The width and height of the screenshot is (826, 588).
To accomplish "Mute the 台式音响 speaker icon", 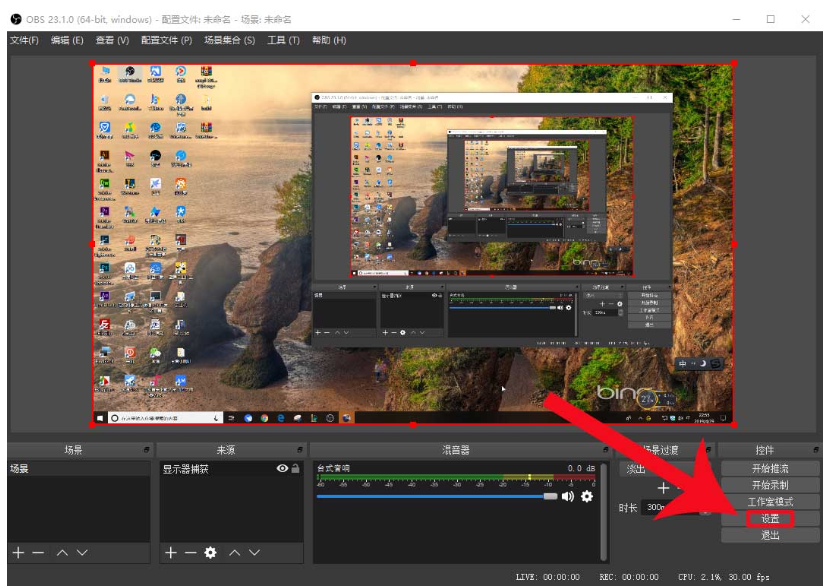I will (x=568, y=496).
